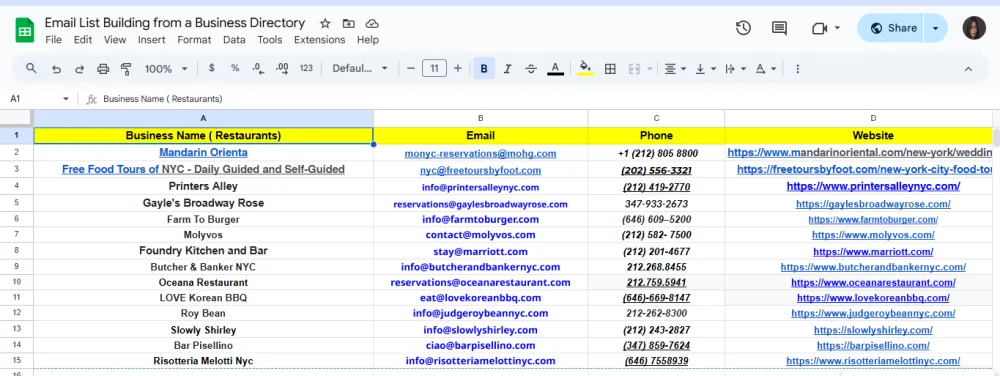The height and width of the screenshot is (376, 1000).
Task: Open printersalleynyc.com website link
Action: (x=873, y=186)
